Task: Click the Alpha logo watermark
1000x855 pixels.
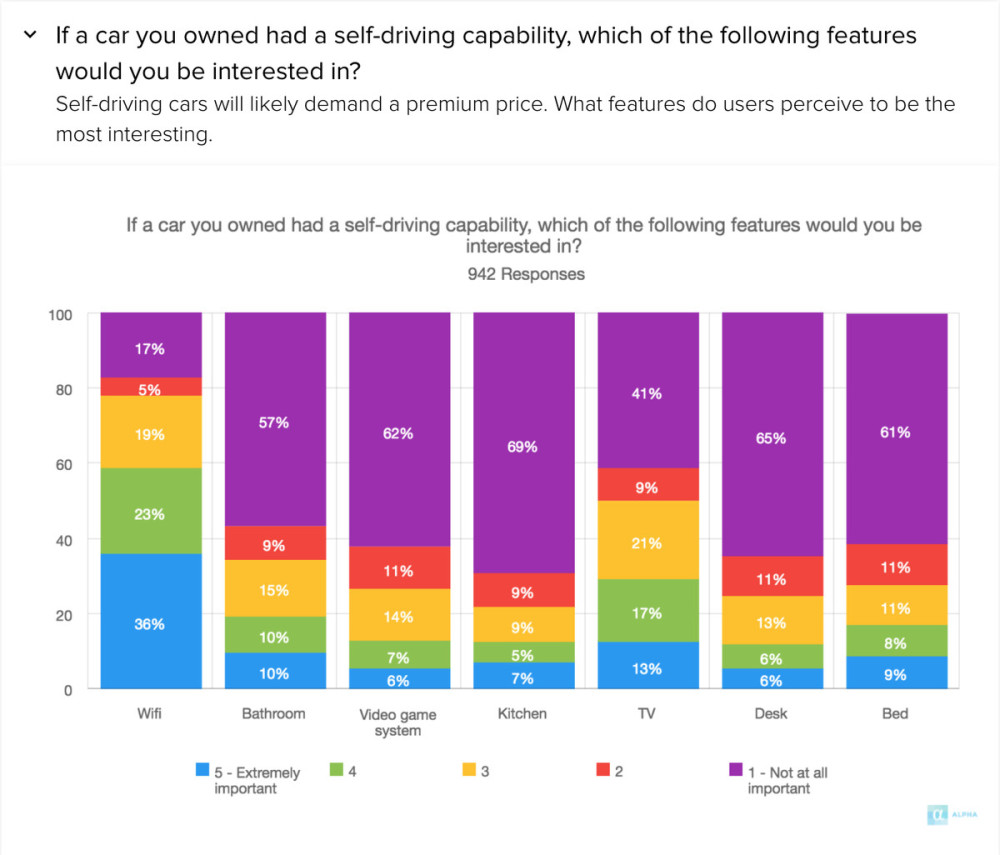Action: (x=952, y=814)
